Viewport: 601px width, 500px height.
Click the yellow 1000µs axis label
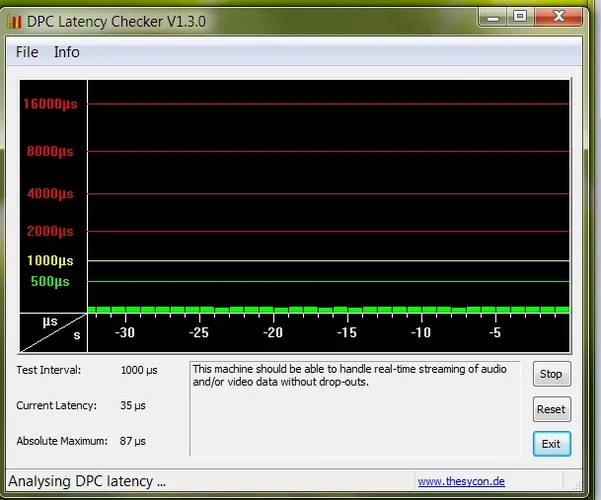50,261
